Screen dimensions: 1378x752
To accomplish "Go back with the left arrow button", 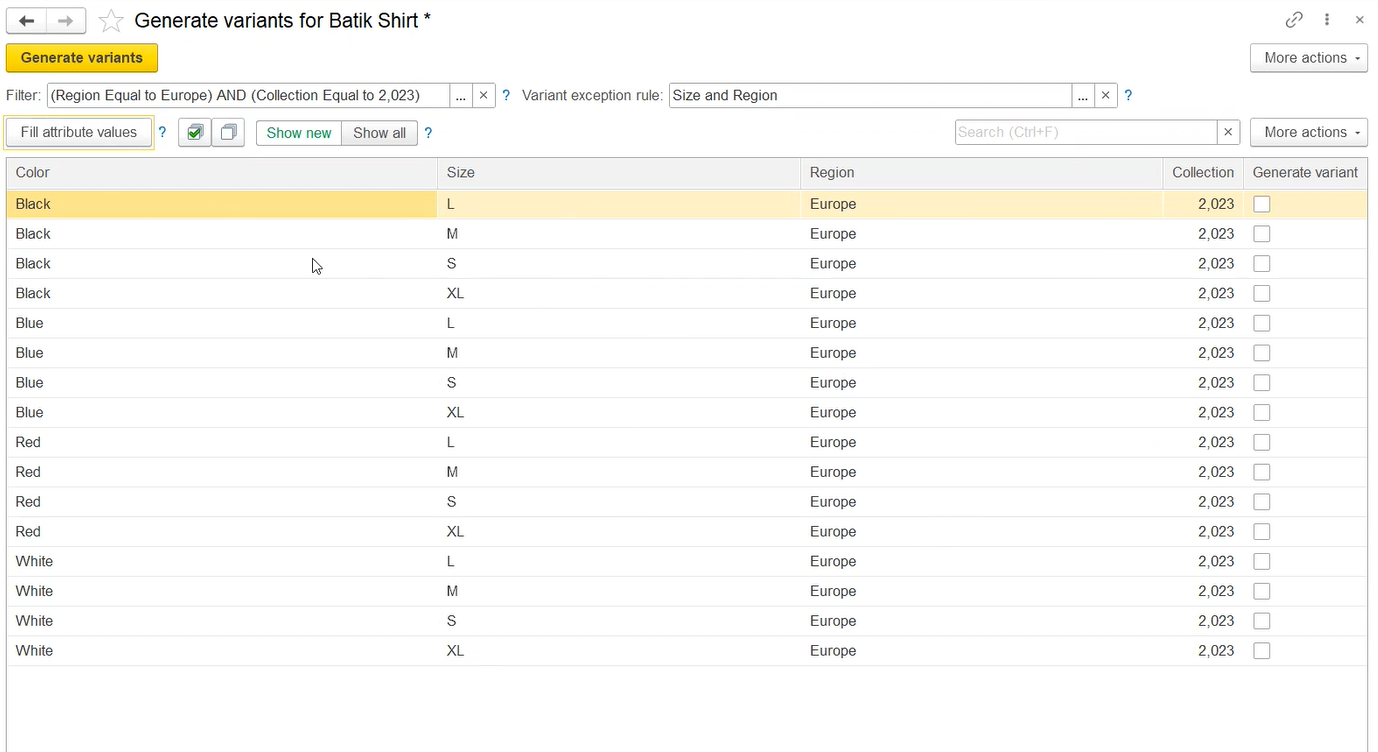I will coord(27,21).
